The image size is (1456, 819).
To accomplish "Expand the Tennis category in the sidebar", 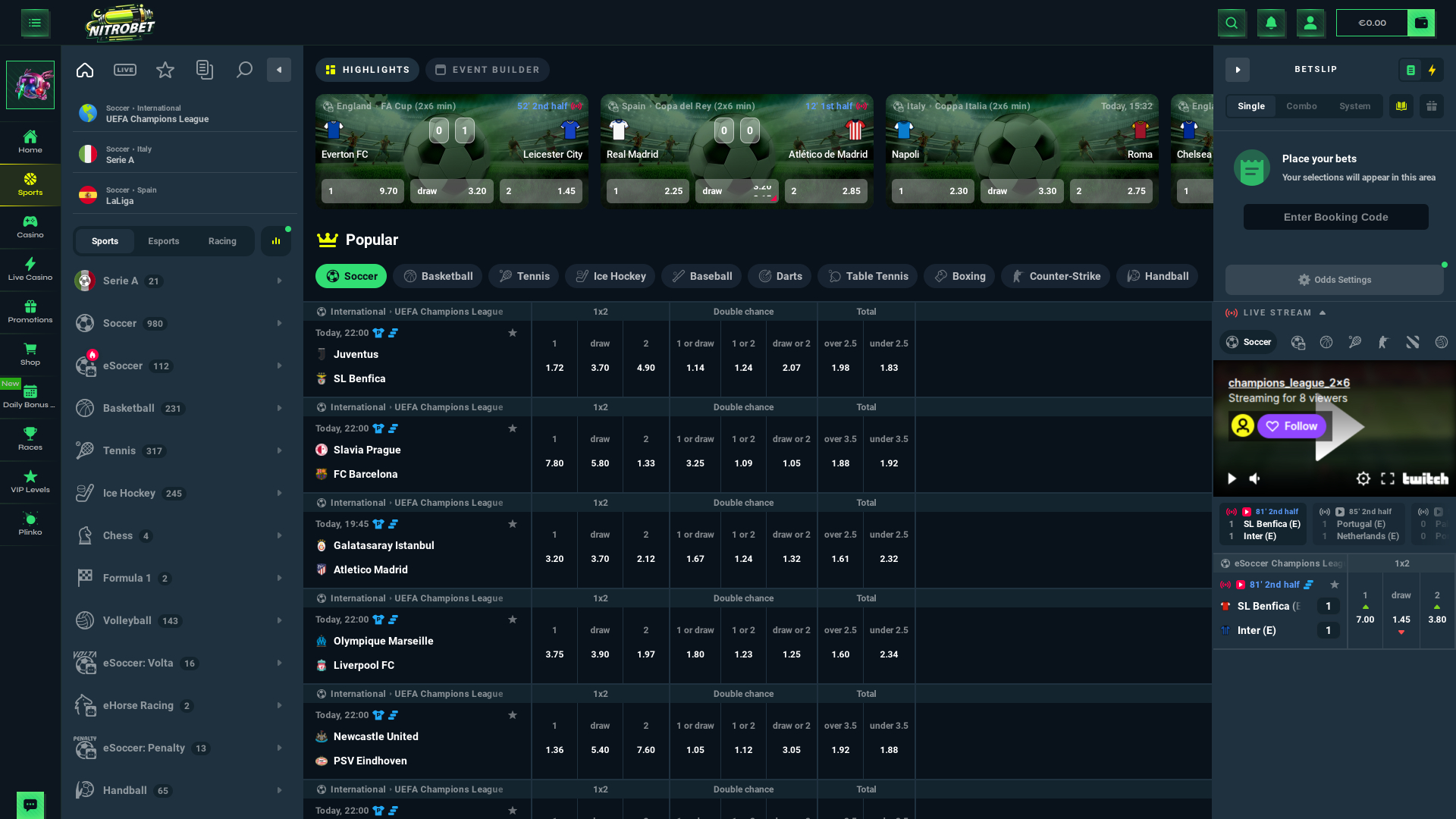I will tap(278, 450).
